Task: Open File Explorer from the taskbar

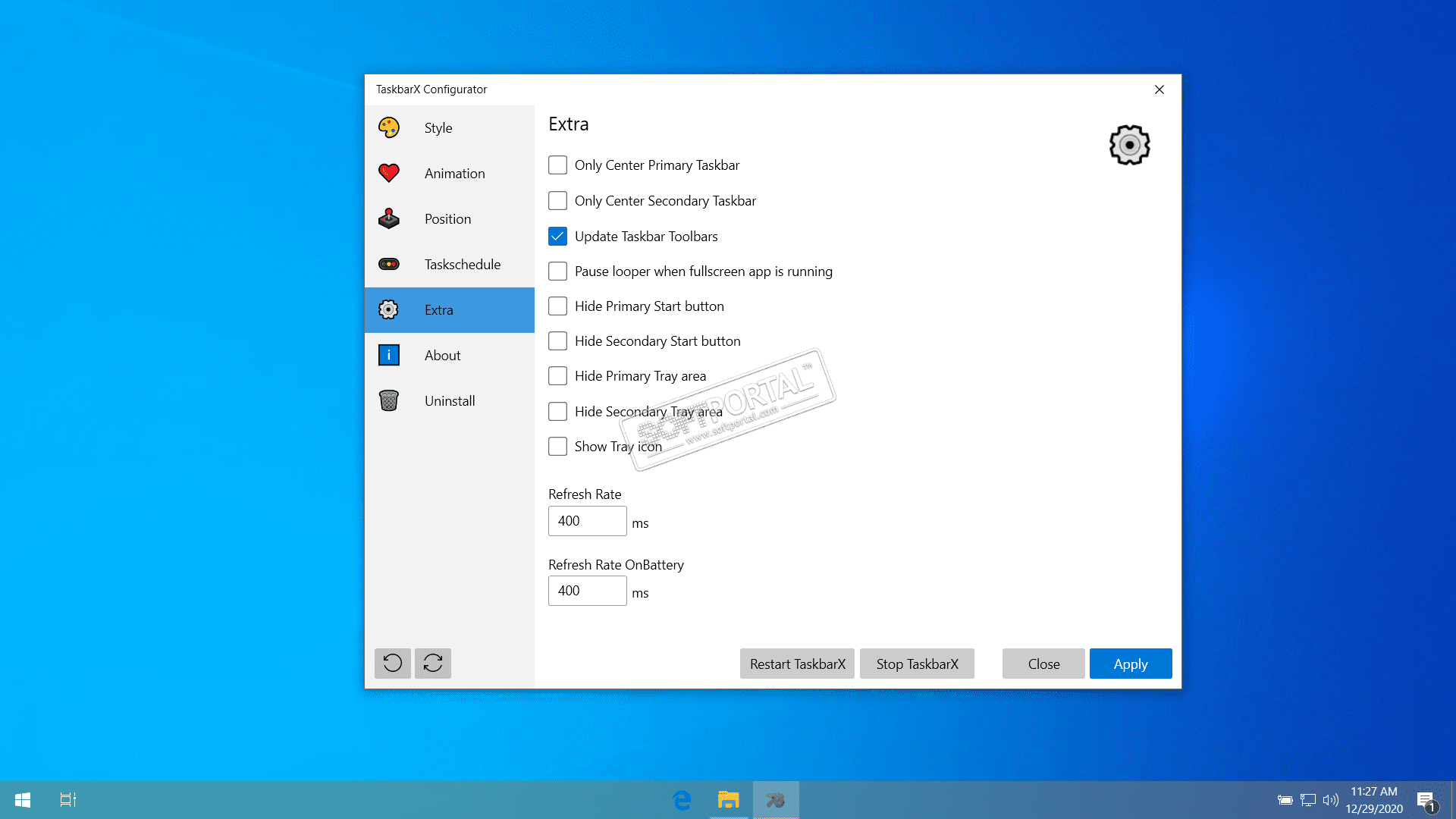Action: pyautogui.click(x=728, y=800)
